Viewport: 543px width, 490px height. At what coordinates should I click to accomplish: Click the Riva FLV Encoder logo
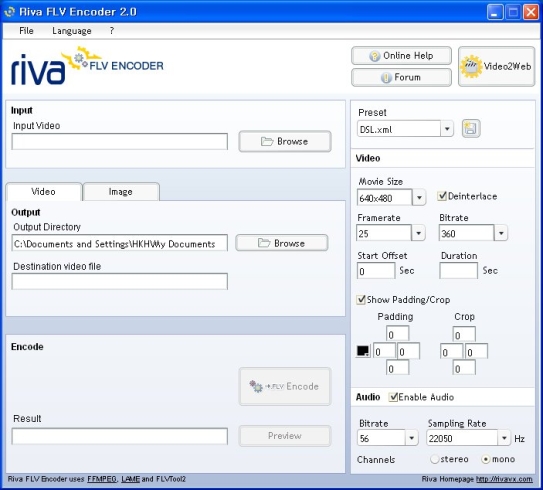point(87,66)
